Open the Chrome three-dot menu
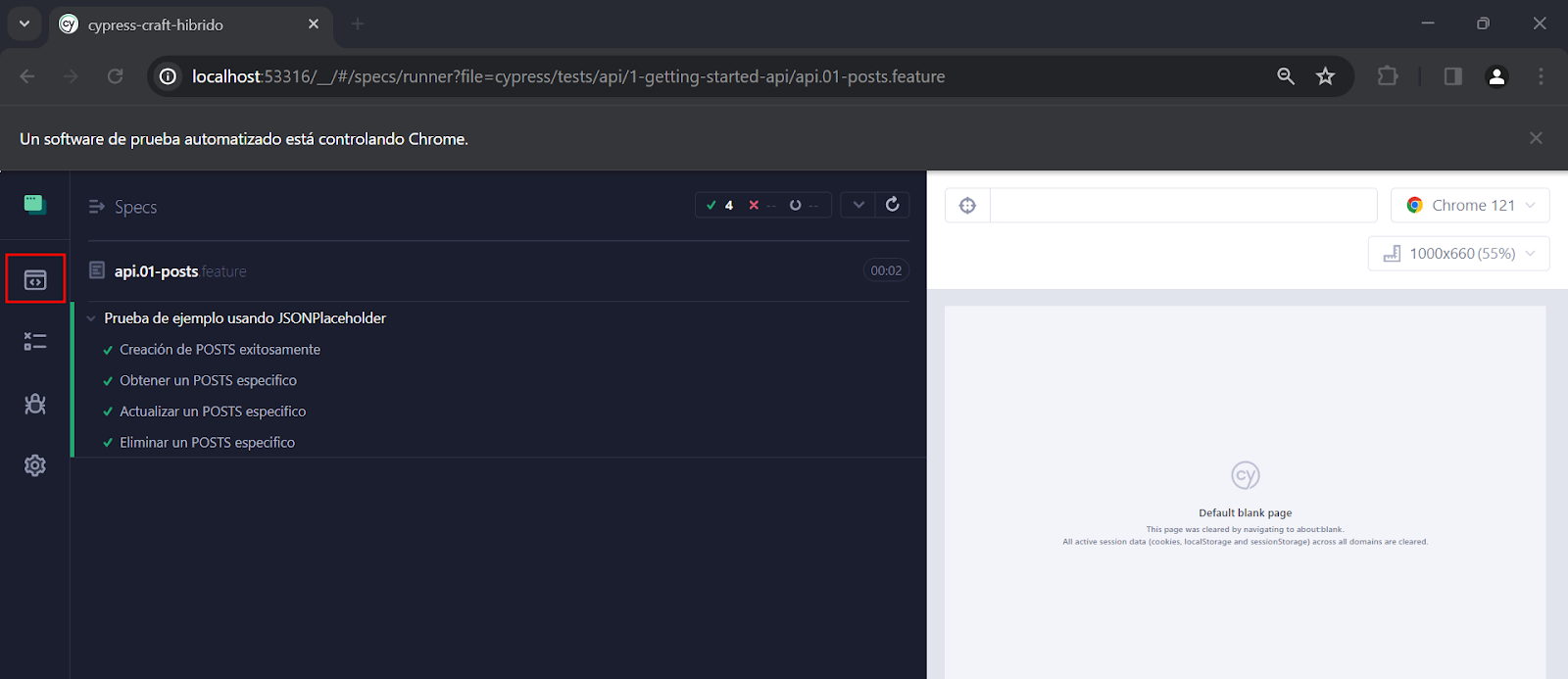This screenshot has height=679, width=1568. point(1541,76)
